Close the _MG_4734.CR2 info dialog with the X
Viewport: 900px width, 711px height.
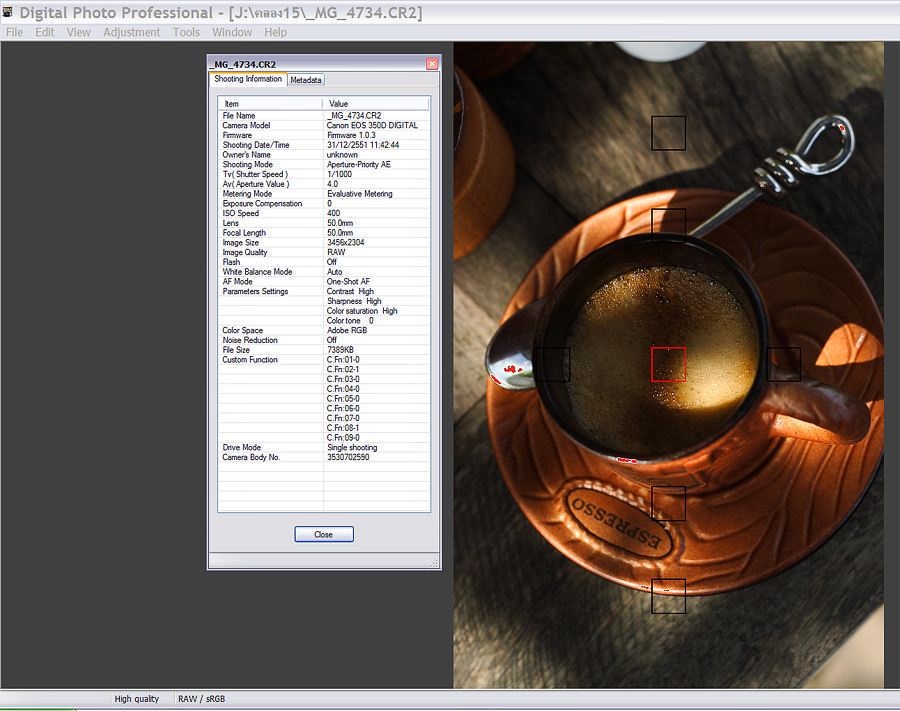pos(432,64)
